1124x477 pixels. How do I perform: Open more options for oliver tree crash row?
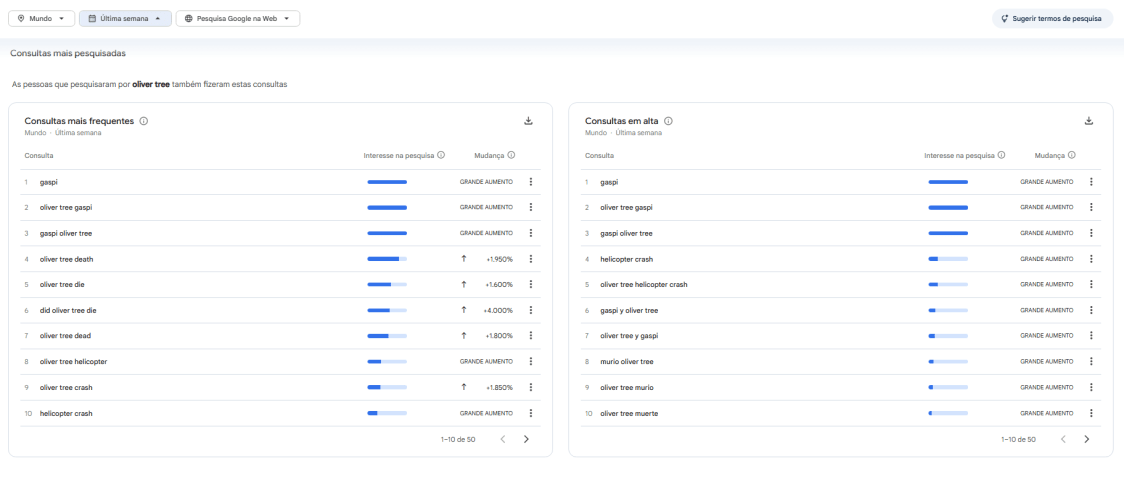point(530,387)
